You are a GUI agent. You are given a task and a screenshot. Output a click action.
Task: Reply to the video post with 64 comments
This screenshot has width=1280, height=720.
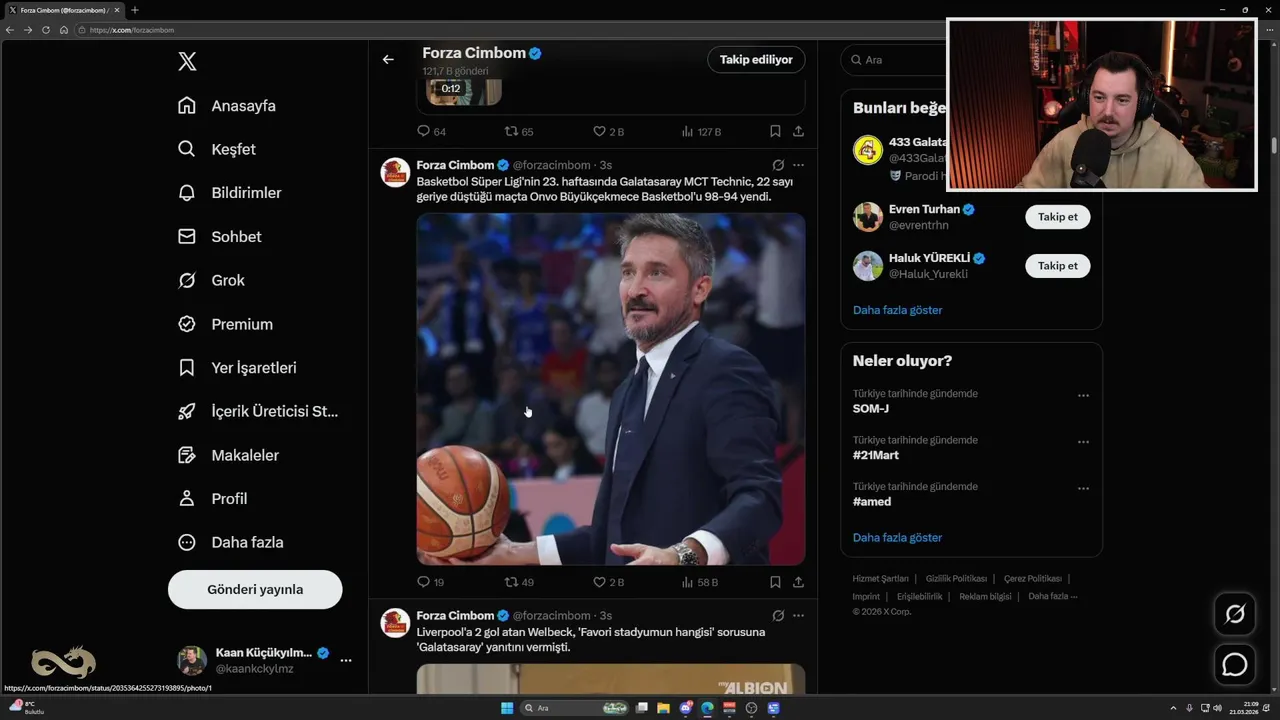(431, 131)
